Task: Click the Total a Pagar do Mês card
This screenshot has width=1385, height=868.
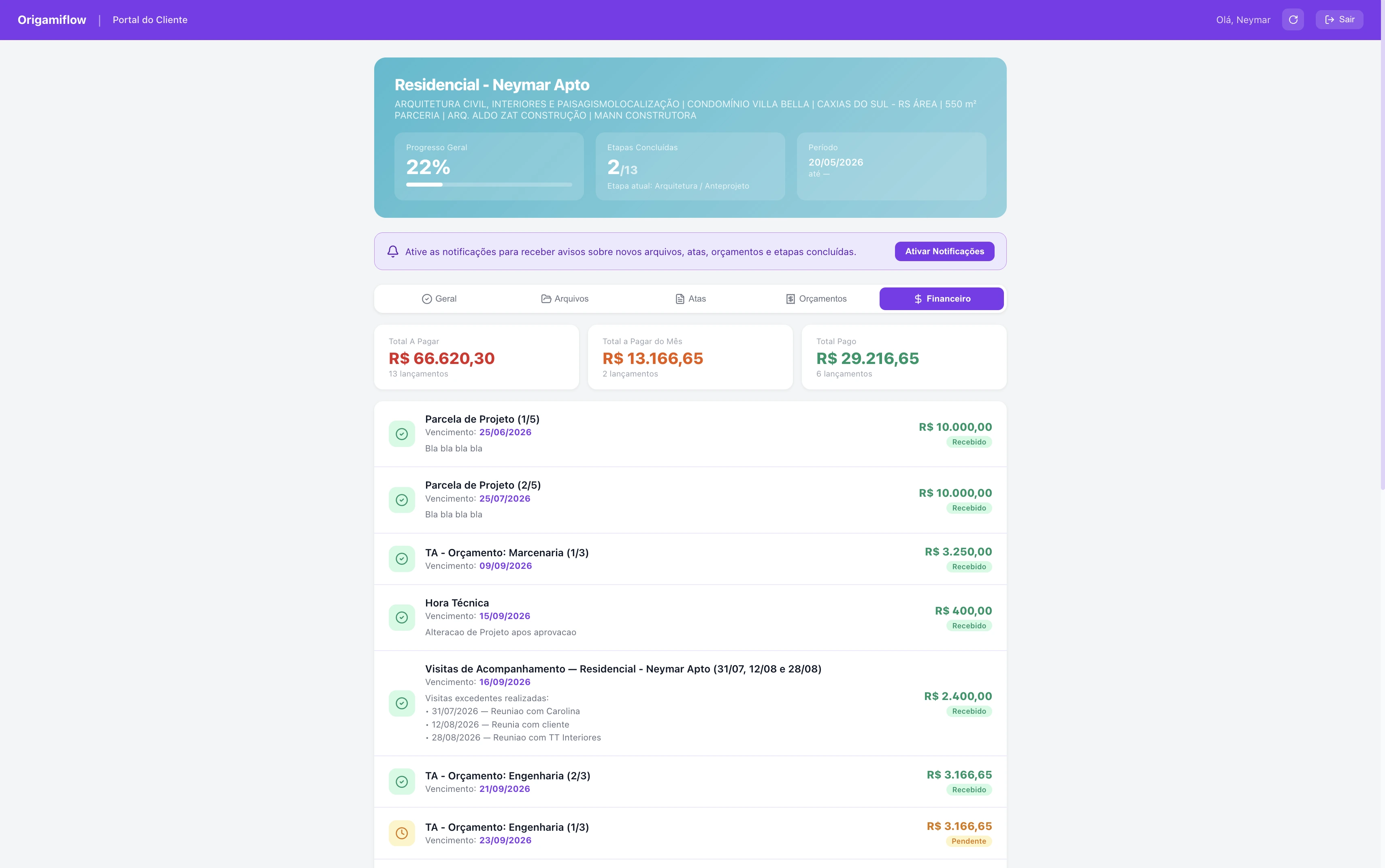Action: pyautogui.click(x=690, y=357)
